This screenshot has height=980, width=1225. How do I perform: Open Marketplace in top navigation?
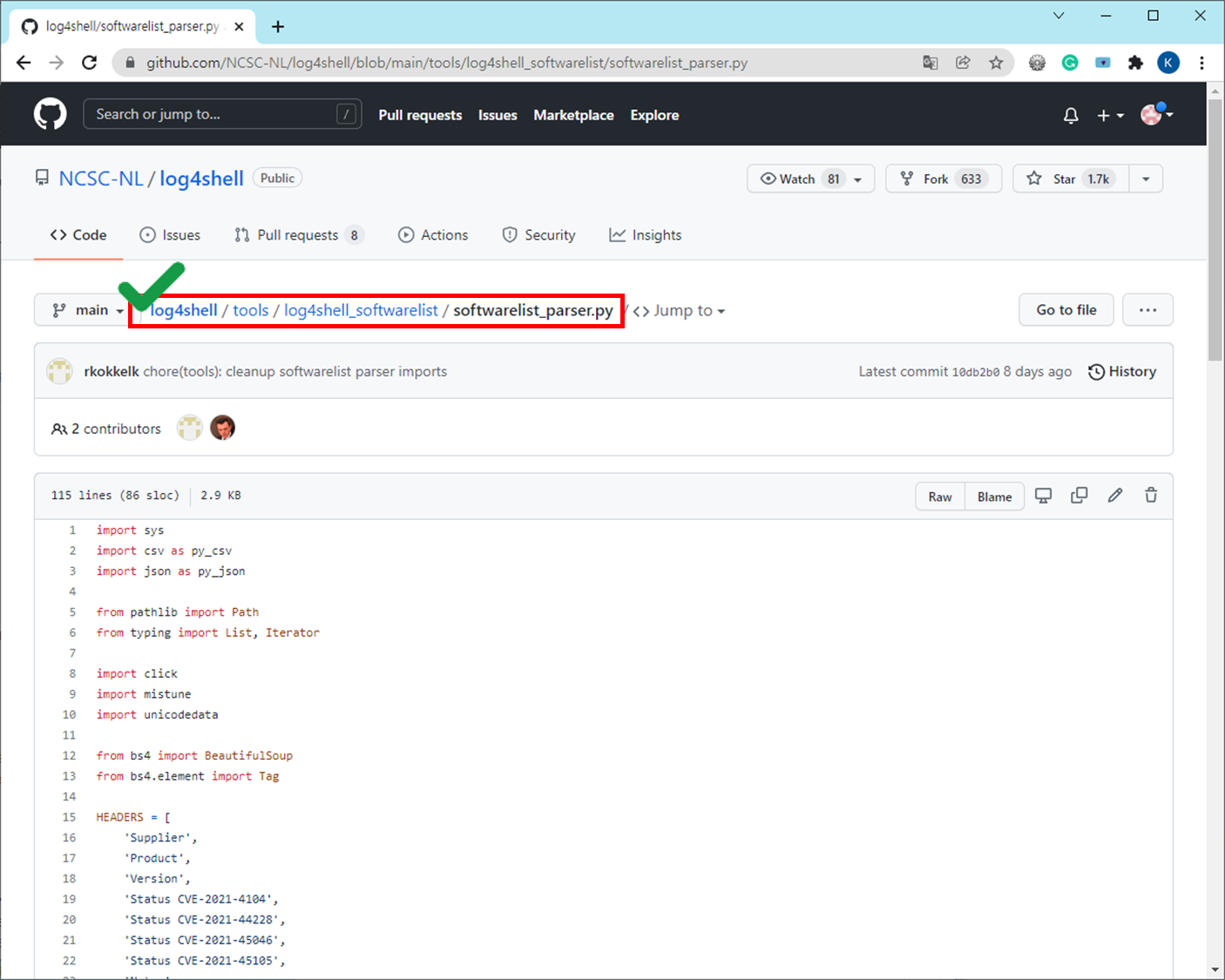(x=573, y=115)
